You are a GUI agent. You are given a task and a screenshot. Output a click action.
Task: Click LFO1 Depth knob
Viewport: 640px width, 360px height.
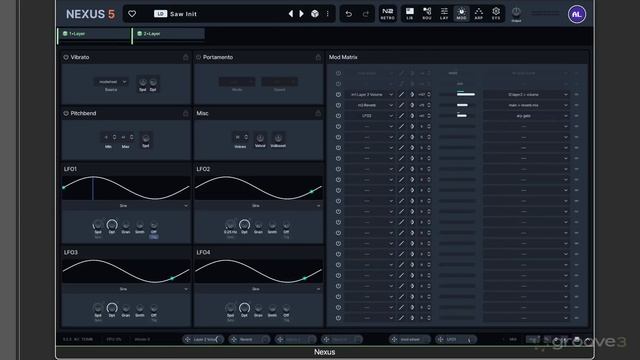point(112,224)
